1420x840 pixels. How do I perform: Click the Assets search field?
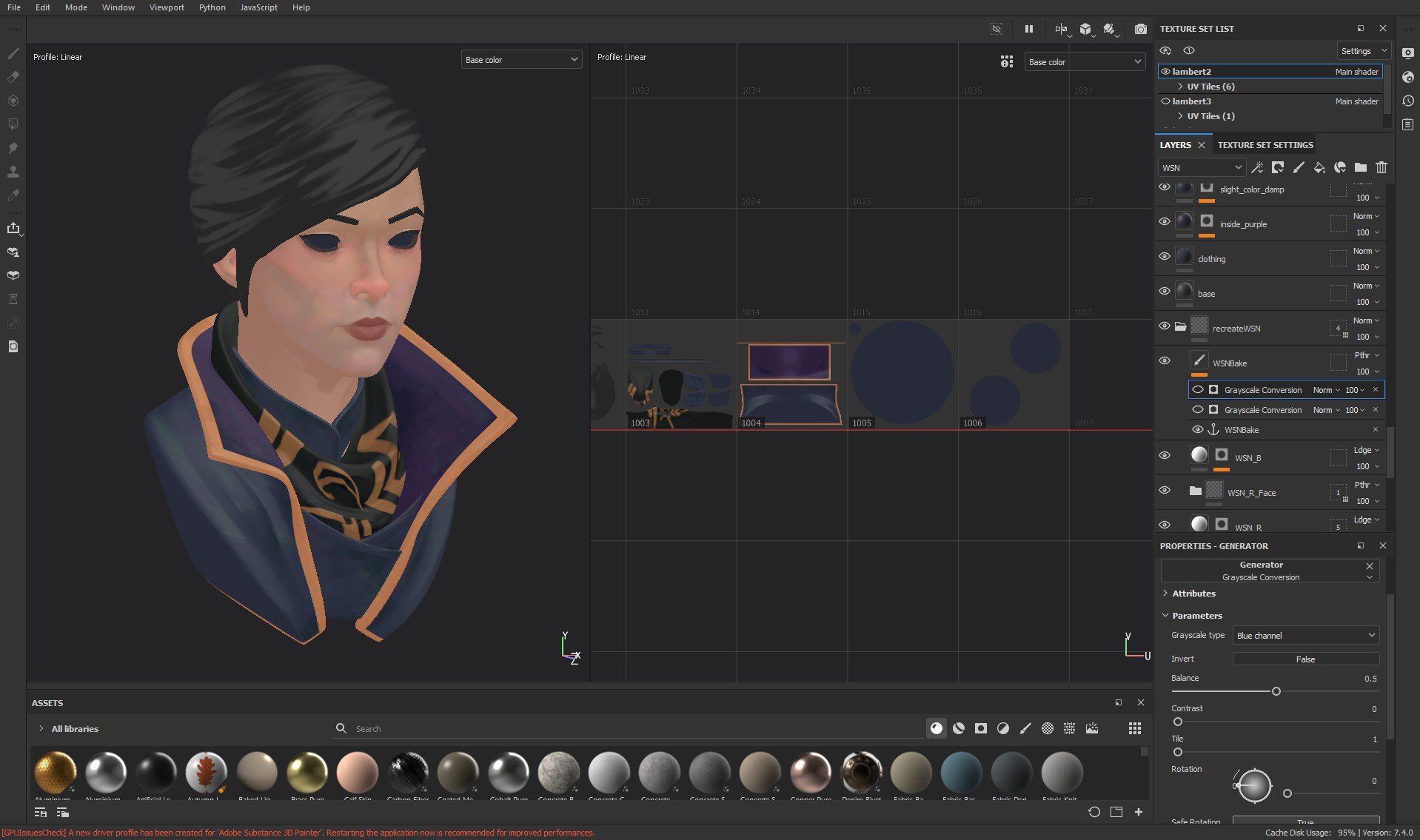click(629, 729)
